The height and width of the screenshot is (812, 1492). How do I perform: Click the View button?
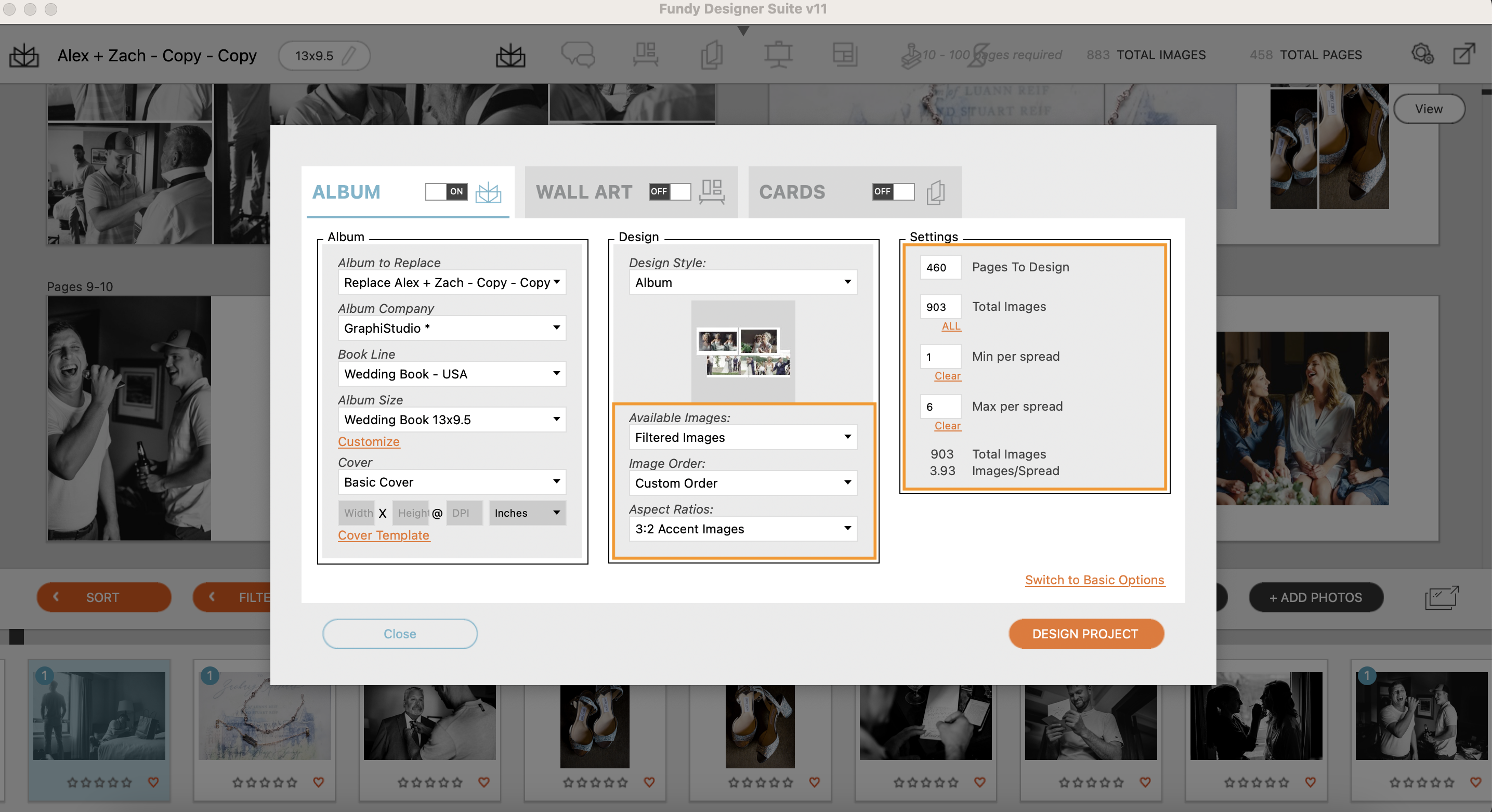tap(1429, 109)
